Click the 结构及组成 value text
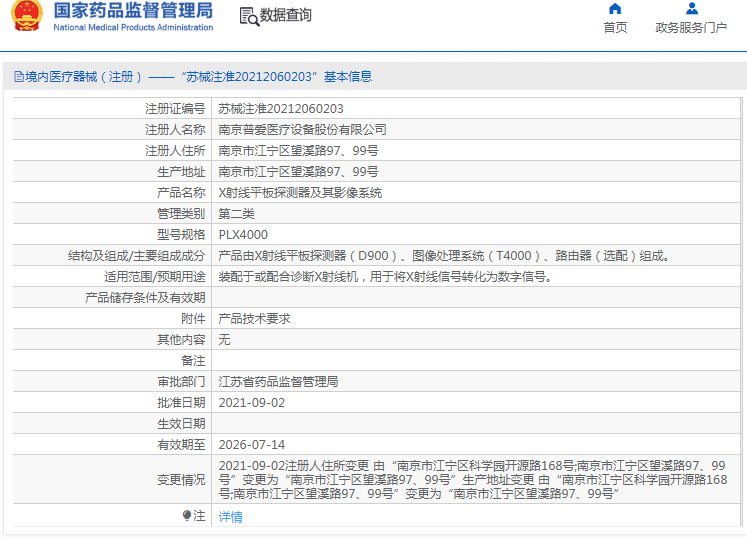This screenshot has width=747, height=539. 444,256
